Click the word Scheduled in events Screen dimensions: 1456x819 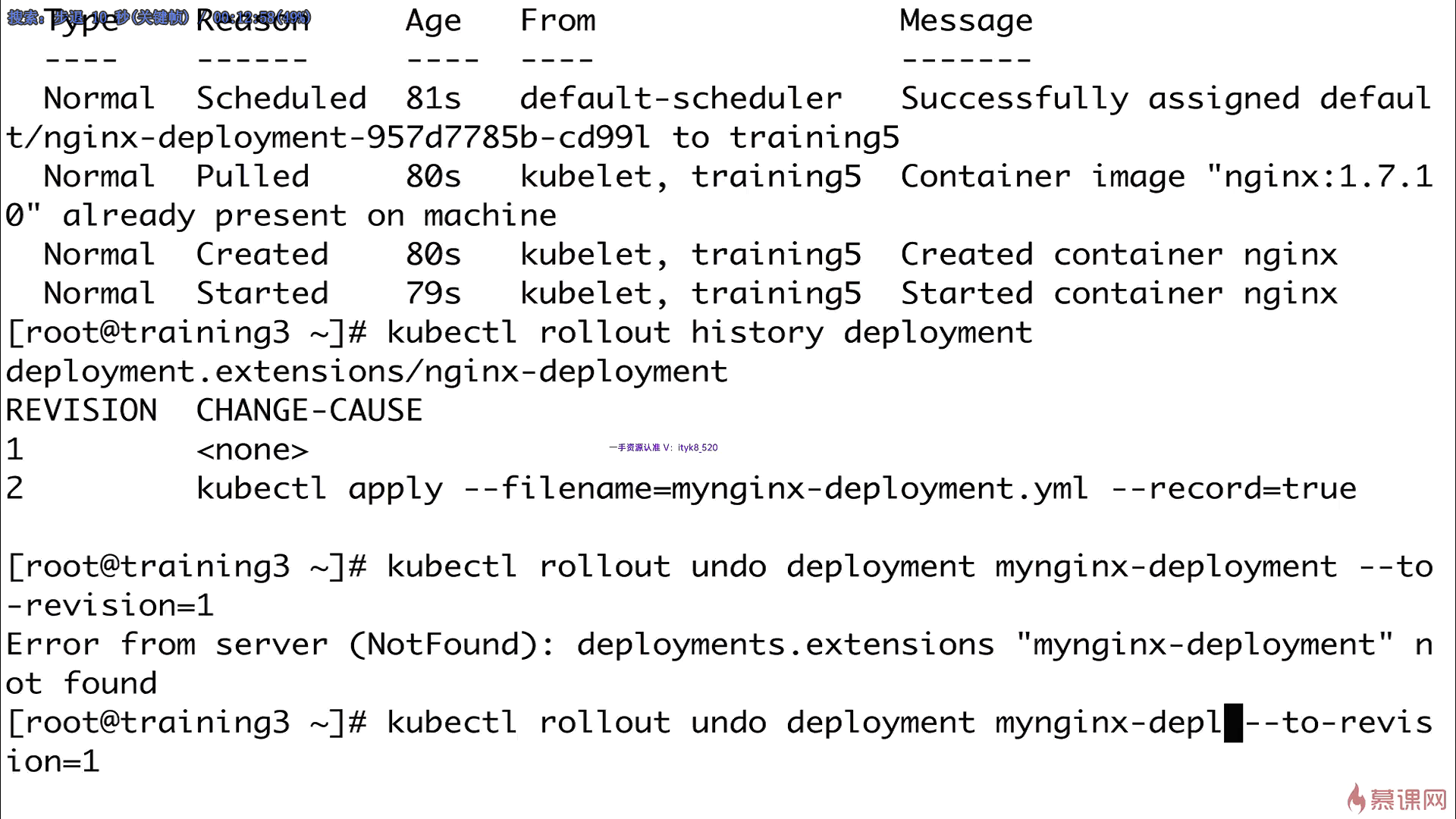click(x=281, y=99)
